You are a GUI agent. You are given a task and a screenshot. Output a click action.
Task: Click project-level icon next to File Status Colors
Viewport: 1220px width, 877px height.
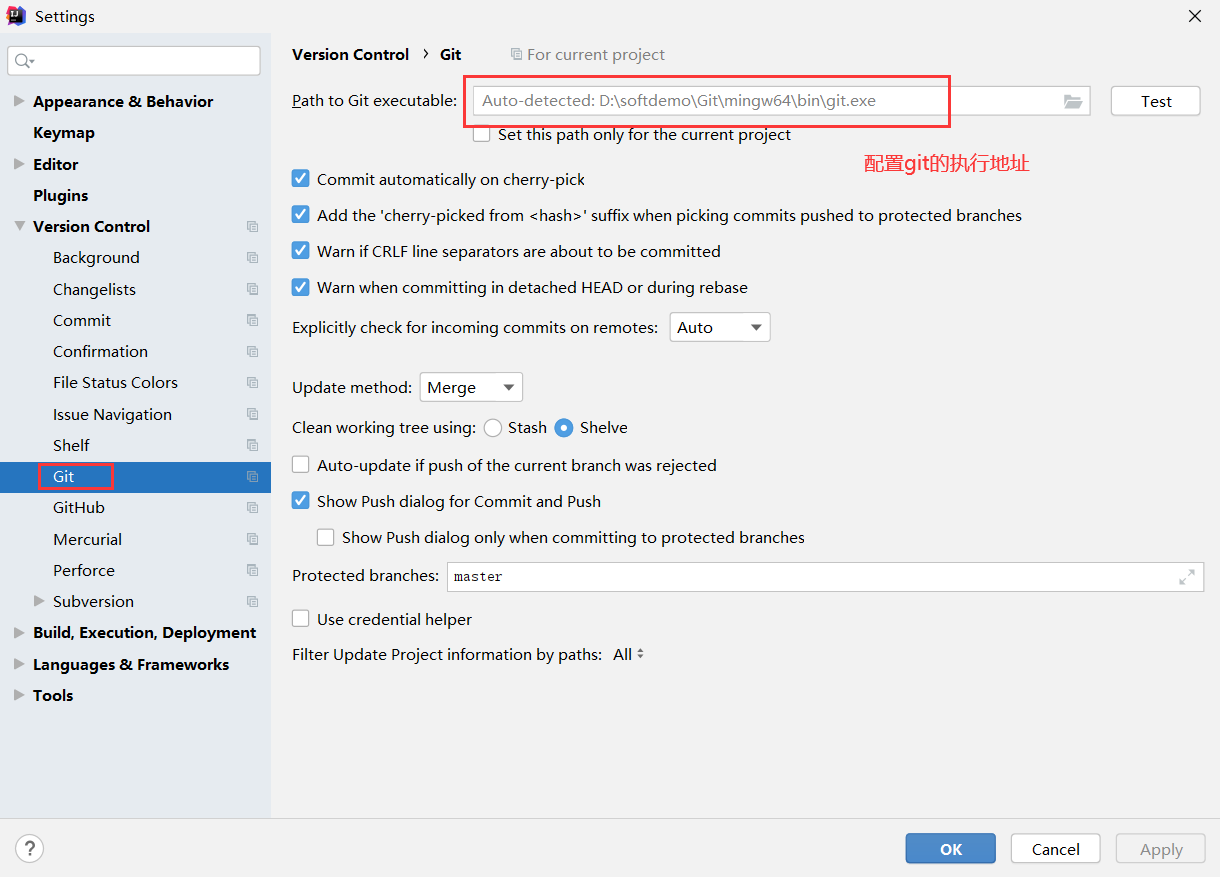click(x=252, y=383)
